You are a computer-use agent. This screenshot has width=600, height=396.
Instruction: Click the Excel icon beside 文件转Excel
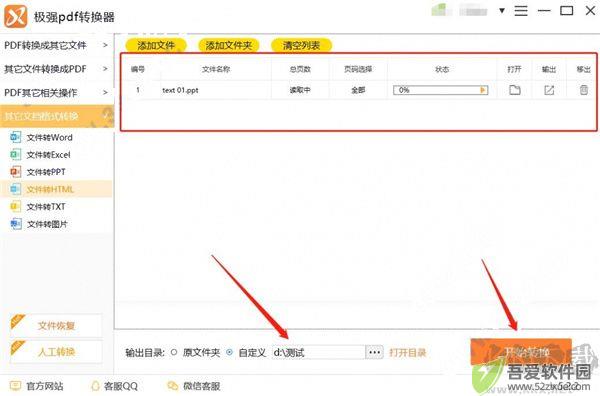[x=15, y=154]
